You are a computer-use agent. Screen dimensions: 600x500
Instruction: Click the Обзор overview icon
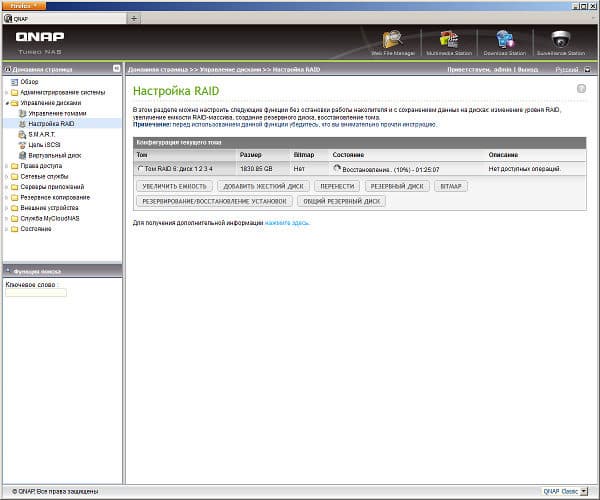click(x=15, y=82)
